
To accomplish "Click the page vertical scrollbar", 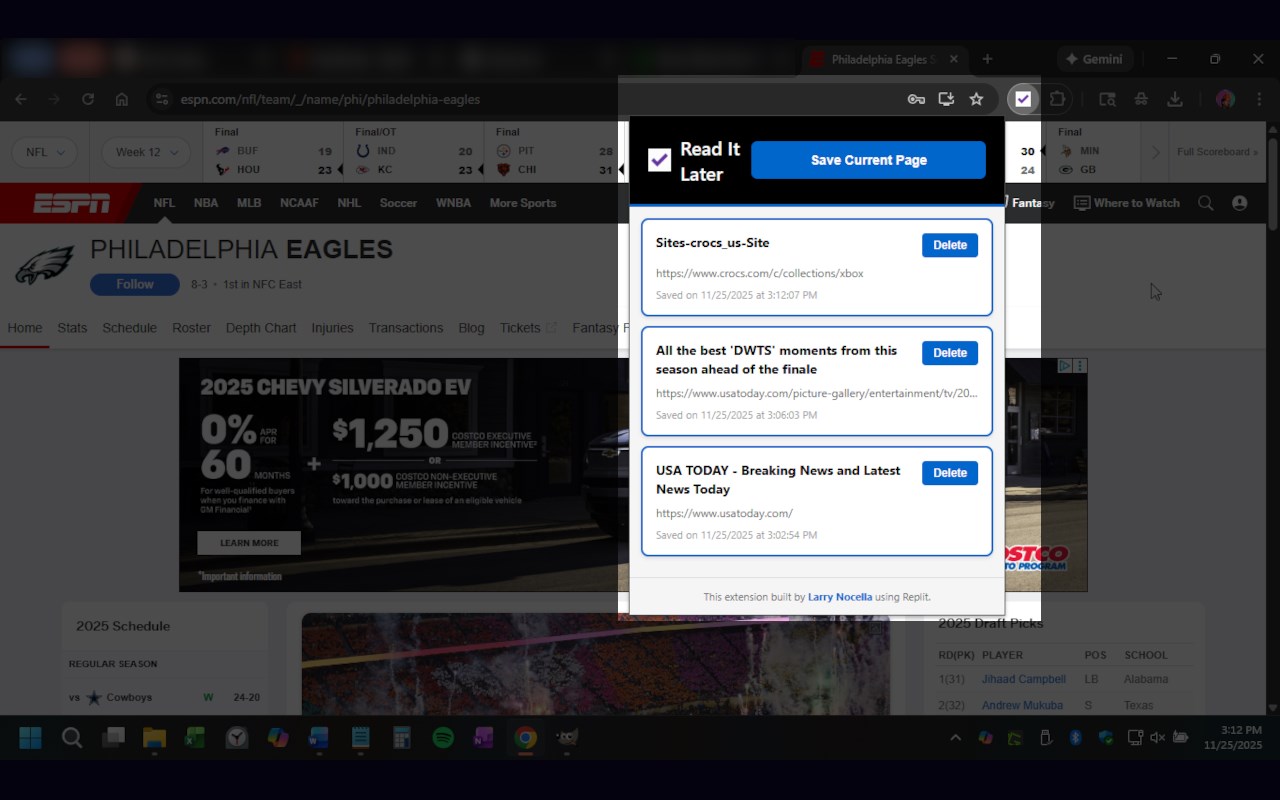I will click(1273, 185).
